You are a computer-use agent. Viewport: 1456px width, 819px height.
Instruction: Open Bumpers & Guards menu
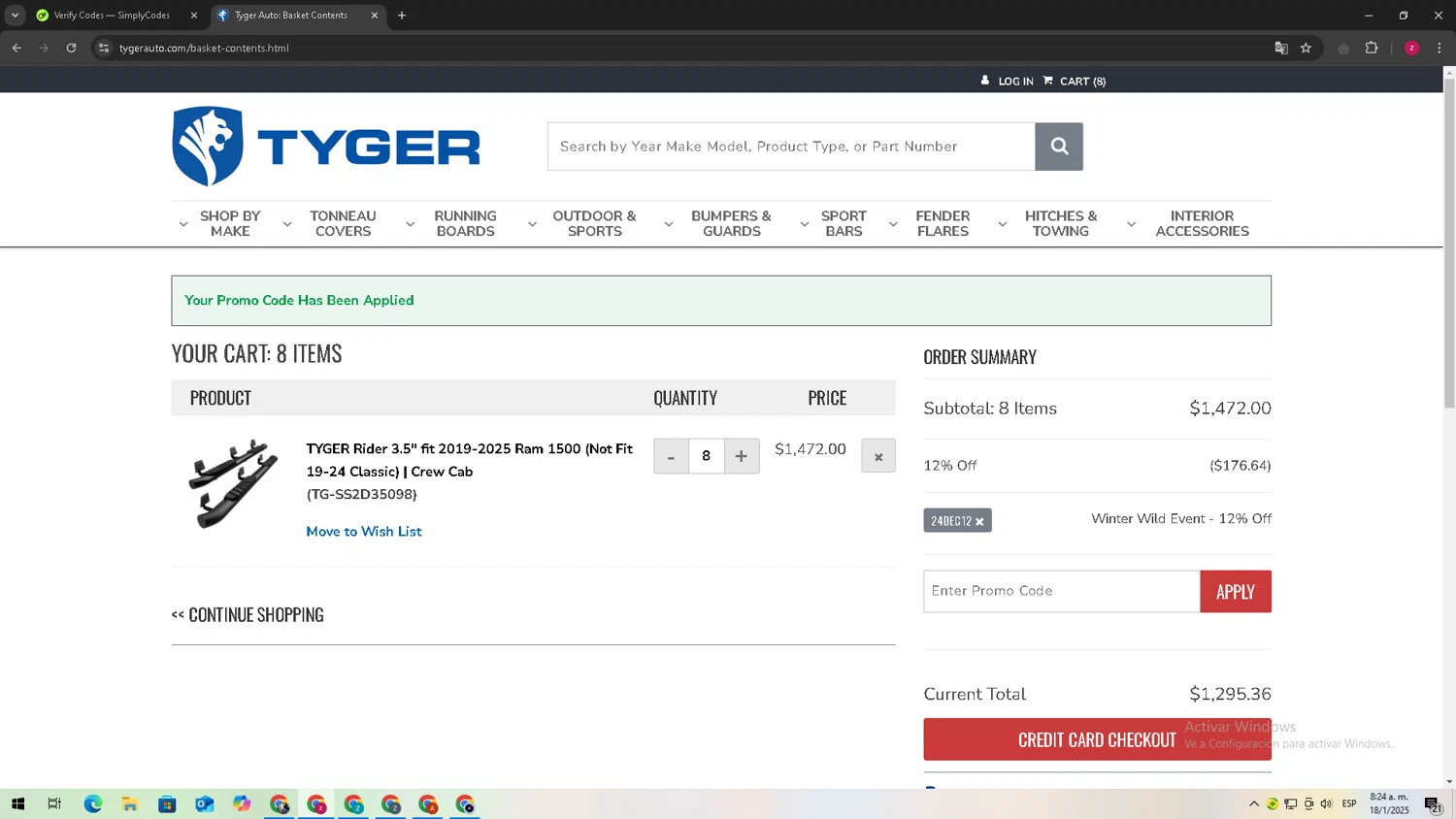click(731, 224)
